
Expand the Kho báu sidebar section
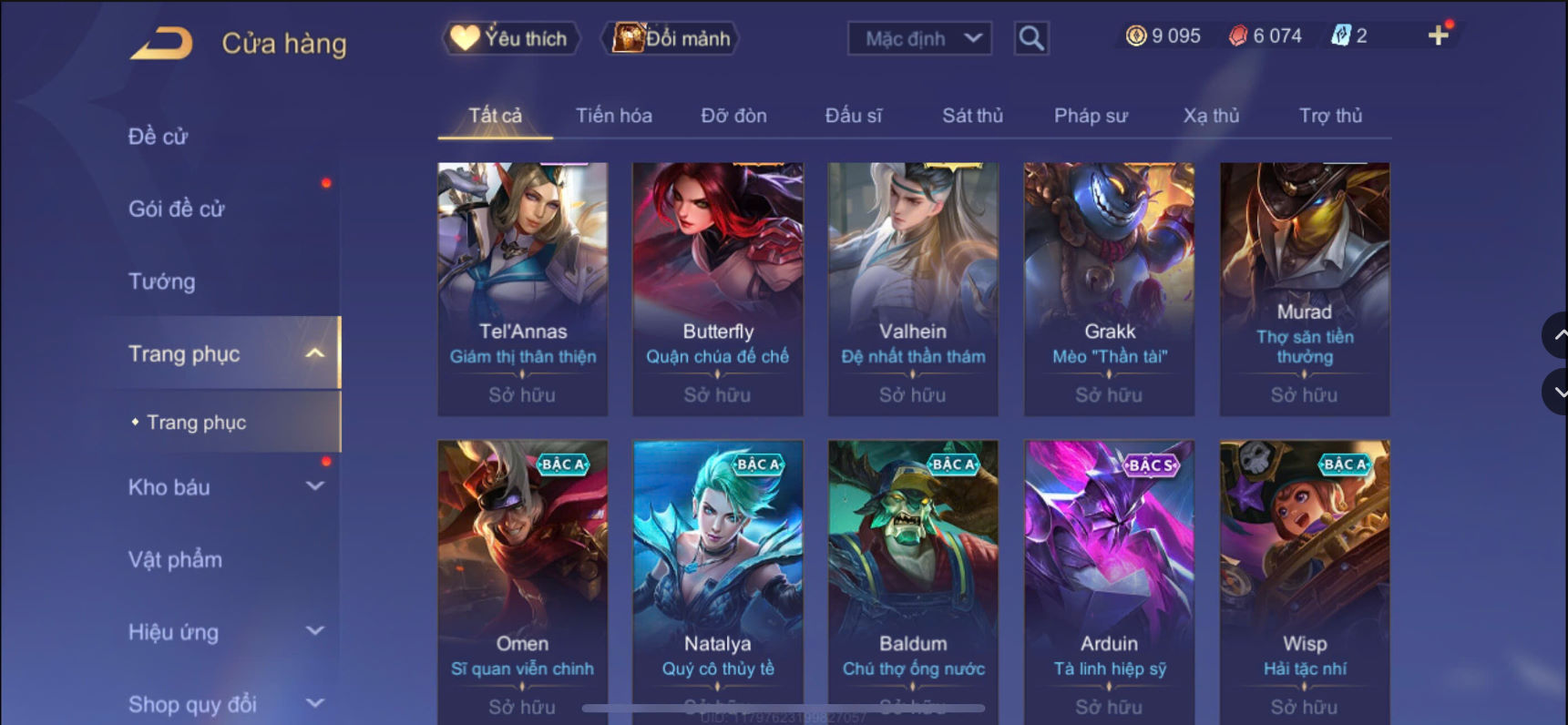(315, 486)
